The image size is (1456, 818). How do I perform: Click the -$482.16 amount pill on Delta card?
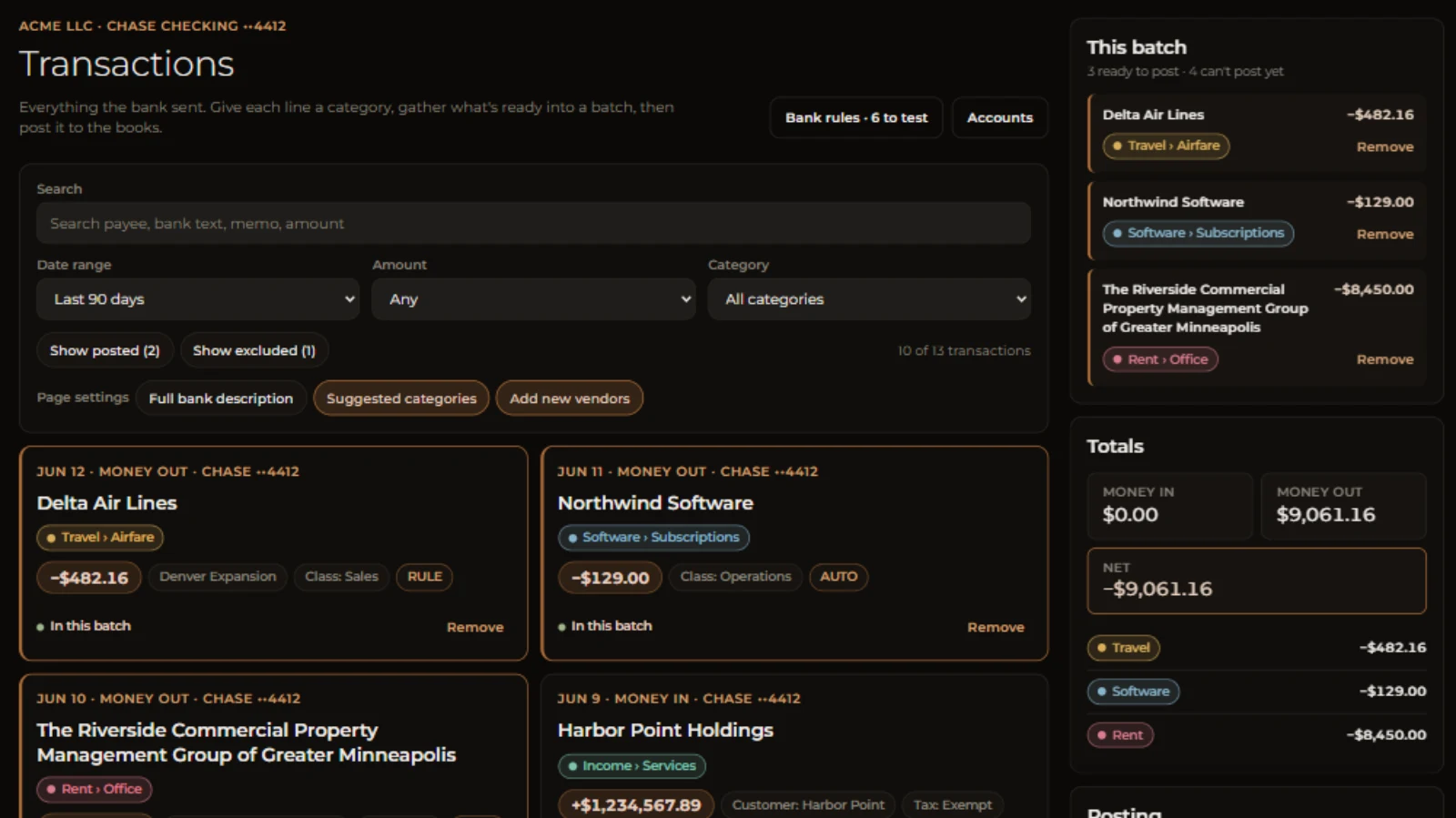tap(89, 578)
